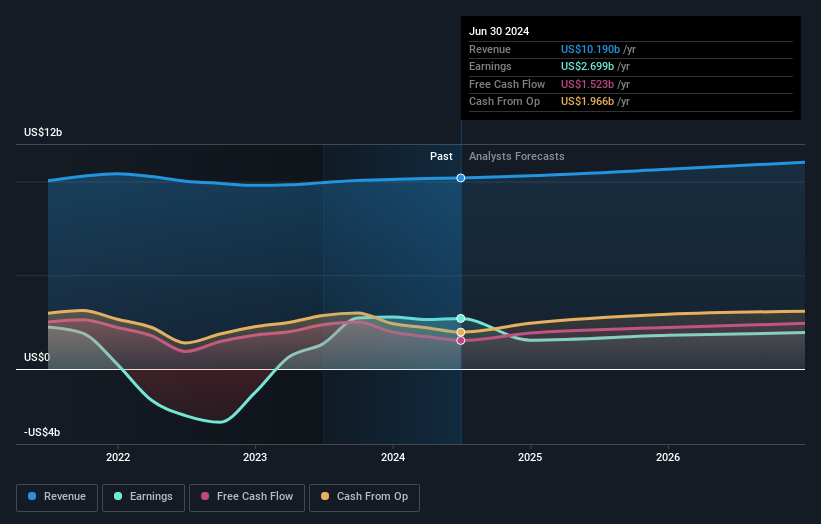Click the Free Cash Flow data point marker
This screenshot has width=821, height=524.
pos(461,340)
